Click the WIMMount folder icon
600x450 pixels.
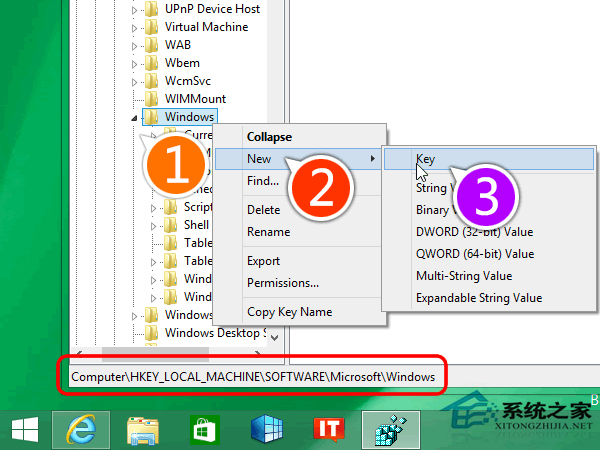coord(151,99)
